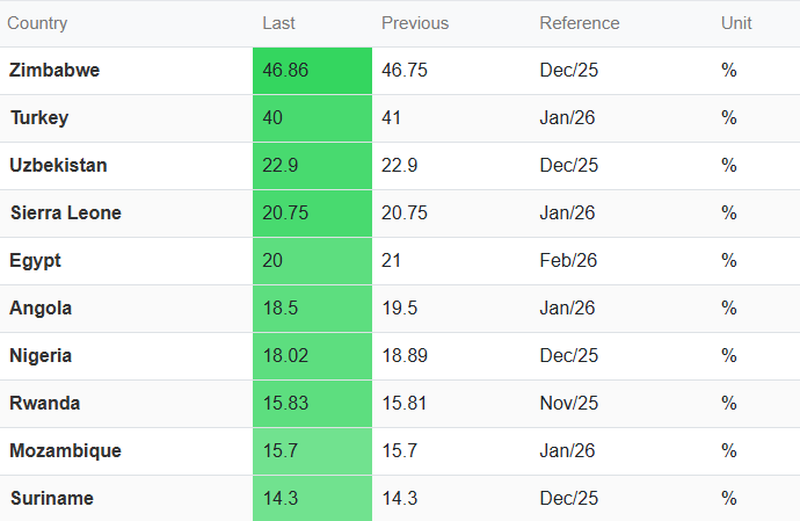This screenshot has width=800, height=521.
Task: Click Zimbabwe's green 46.86 value cell
Action: (312, 71)
